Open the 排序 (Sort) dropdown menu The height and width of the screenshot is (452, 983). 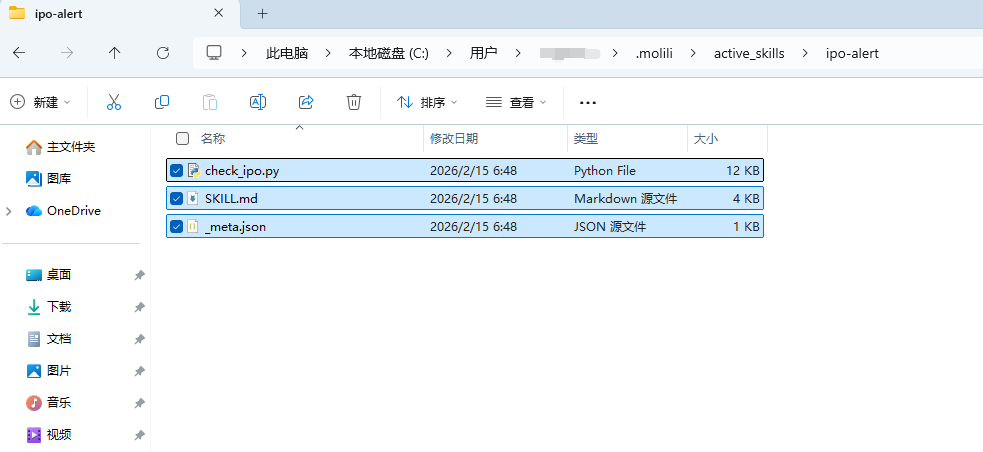[x=427, y=102]
